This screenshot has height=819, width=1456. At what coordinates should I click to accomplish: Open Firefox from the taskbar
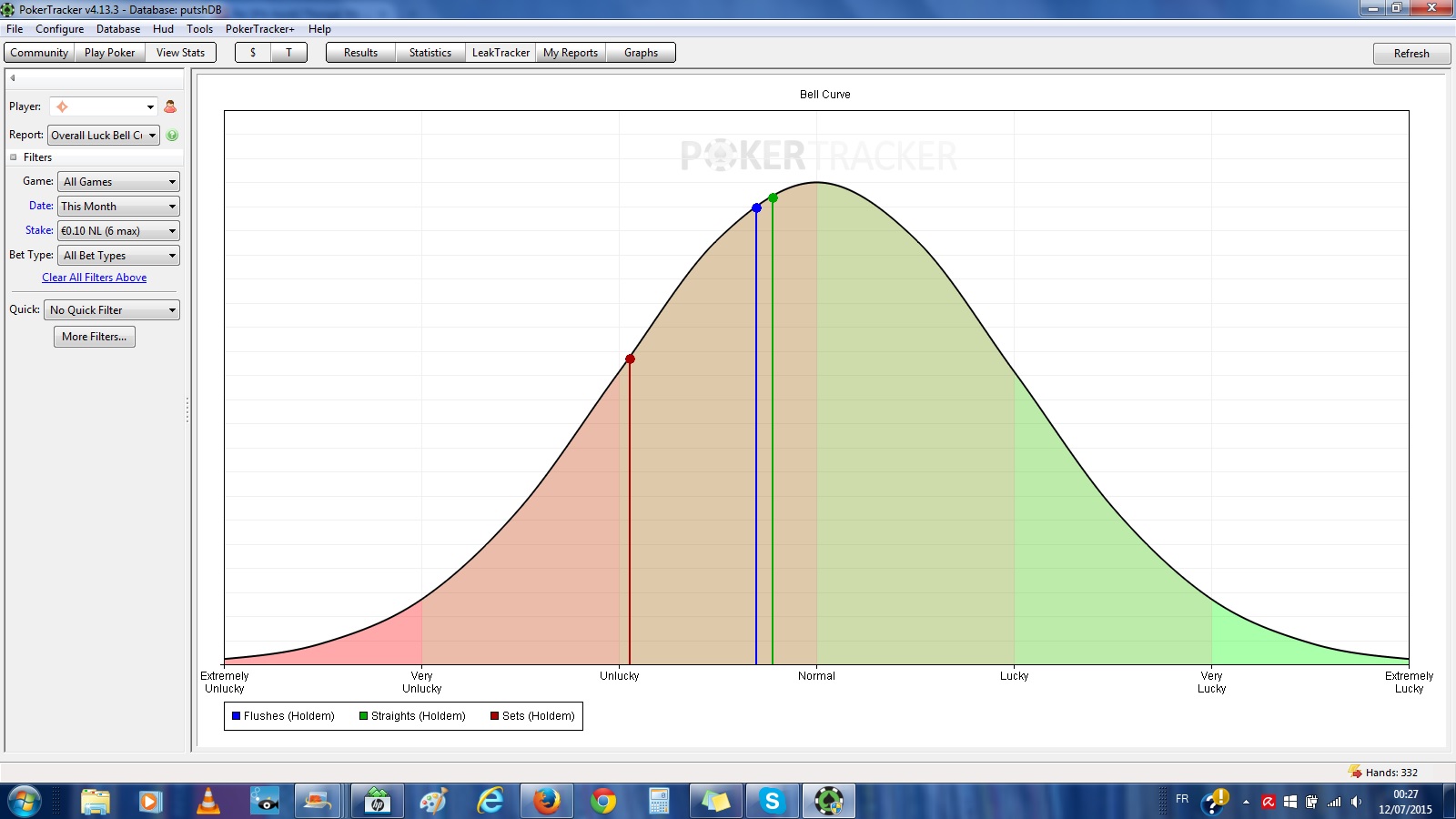click(547, 802)
